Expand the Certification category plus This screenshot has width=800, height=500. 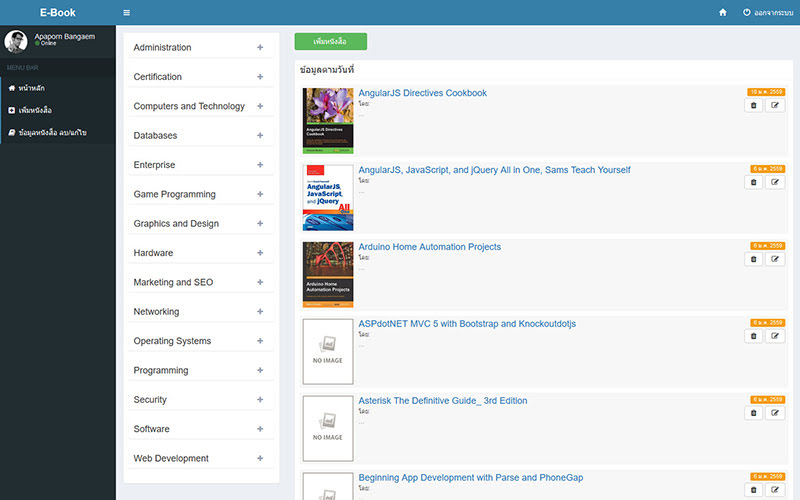pyautogui.click(x=260, y=77)
